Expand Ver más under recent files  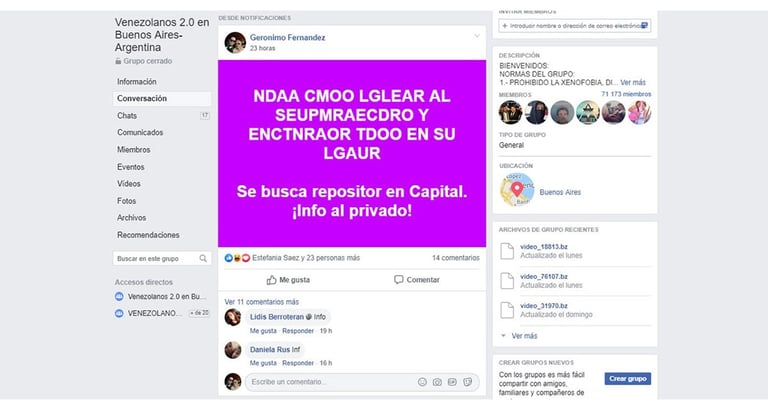pos(519,336)
